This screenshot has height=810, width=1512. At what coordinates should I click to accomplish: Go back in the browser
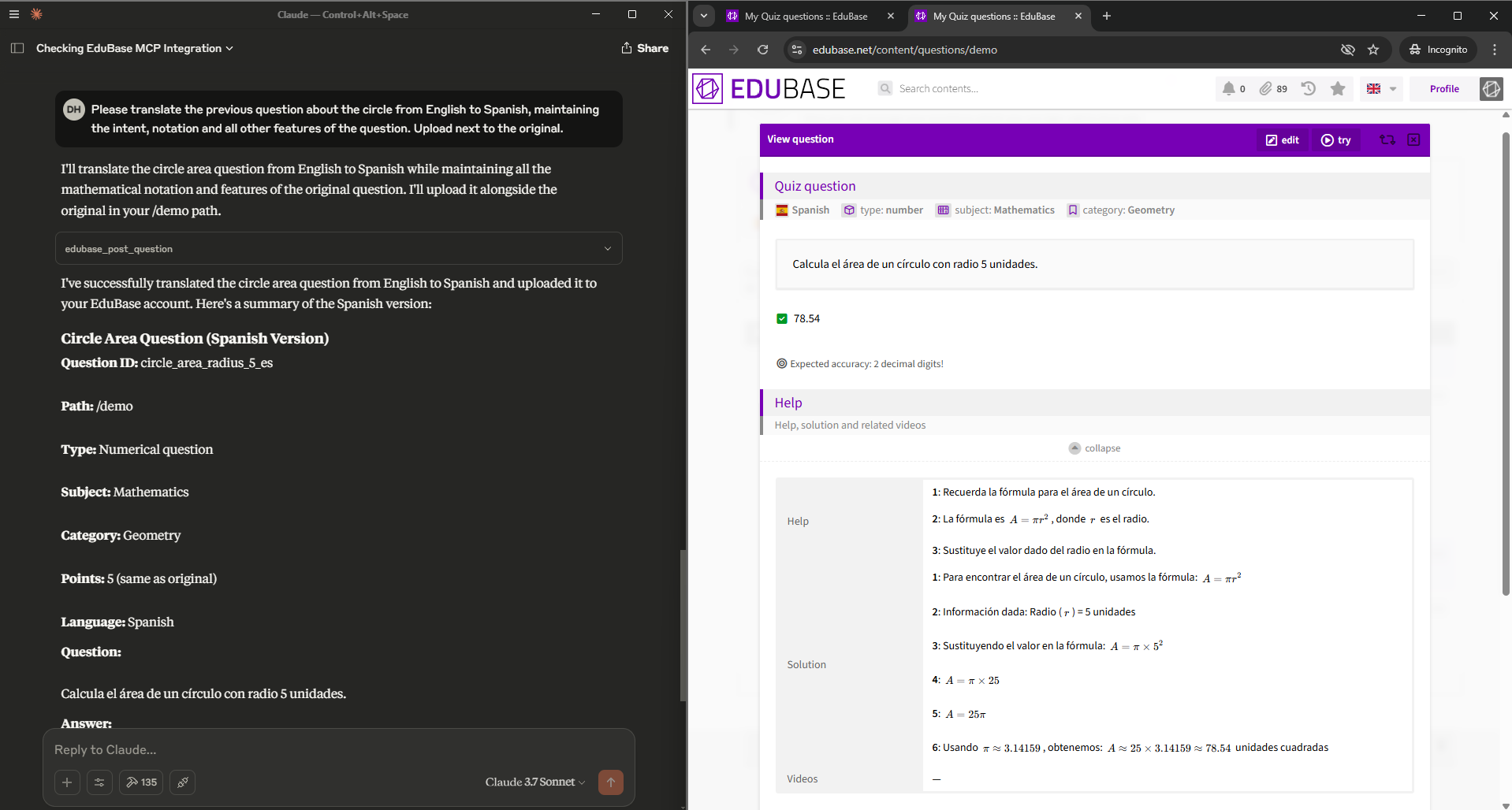[706, 50]
